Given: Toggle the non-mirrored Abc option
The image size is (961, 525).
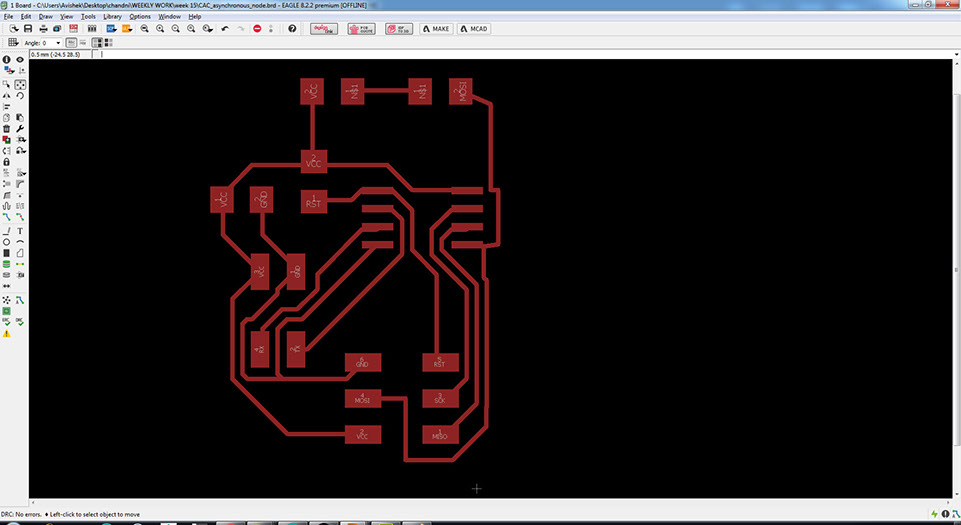Looking at the screenshot, I should 71,43.
